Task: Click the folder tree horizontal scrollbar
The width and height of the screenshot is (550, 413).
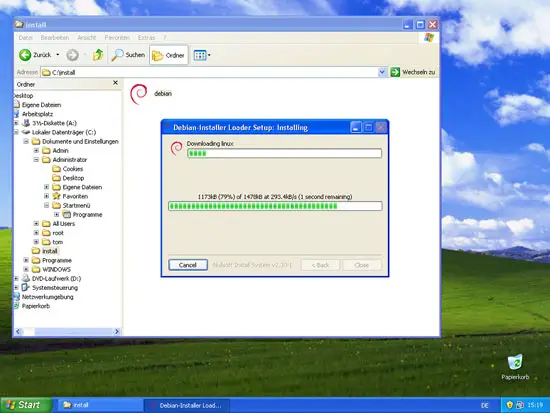Action: (68, 332)
